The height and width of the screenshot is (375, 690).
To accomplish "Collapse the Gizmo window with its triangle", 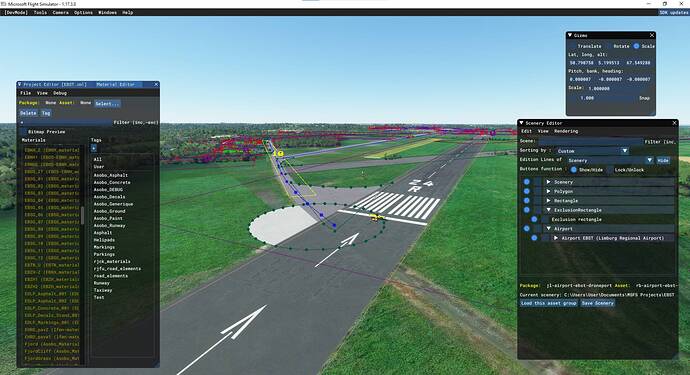I will tap(569, 35).
